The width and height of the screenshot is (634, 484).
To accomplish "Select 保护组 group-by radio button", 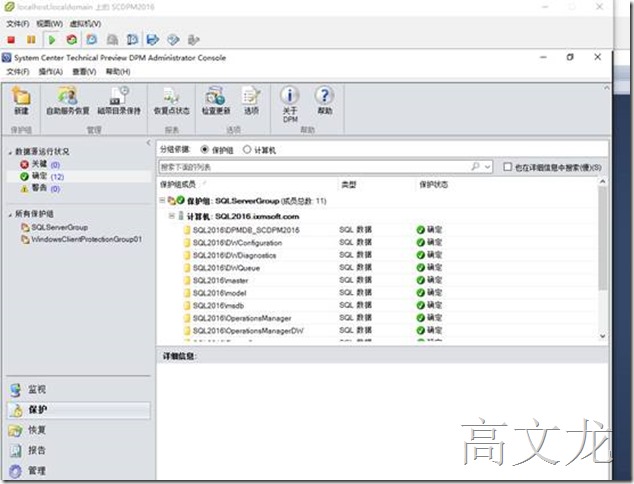I will [x=205, y=150].
